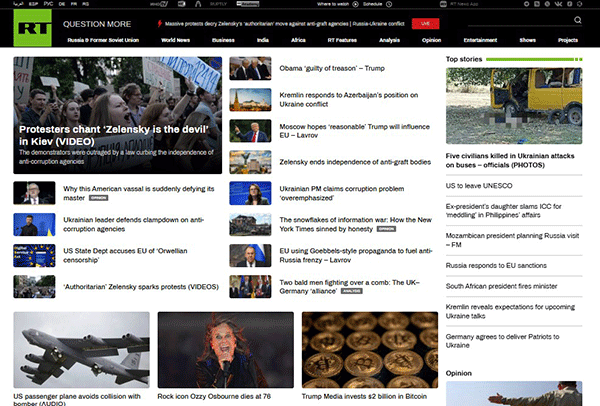
Task: Switch to the Arabic language edition
Action: 18,4
